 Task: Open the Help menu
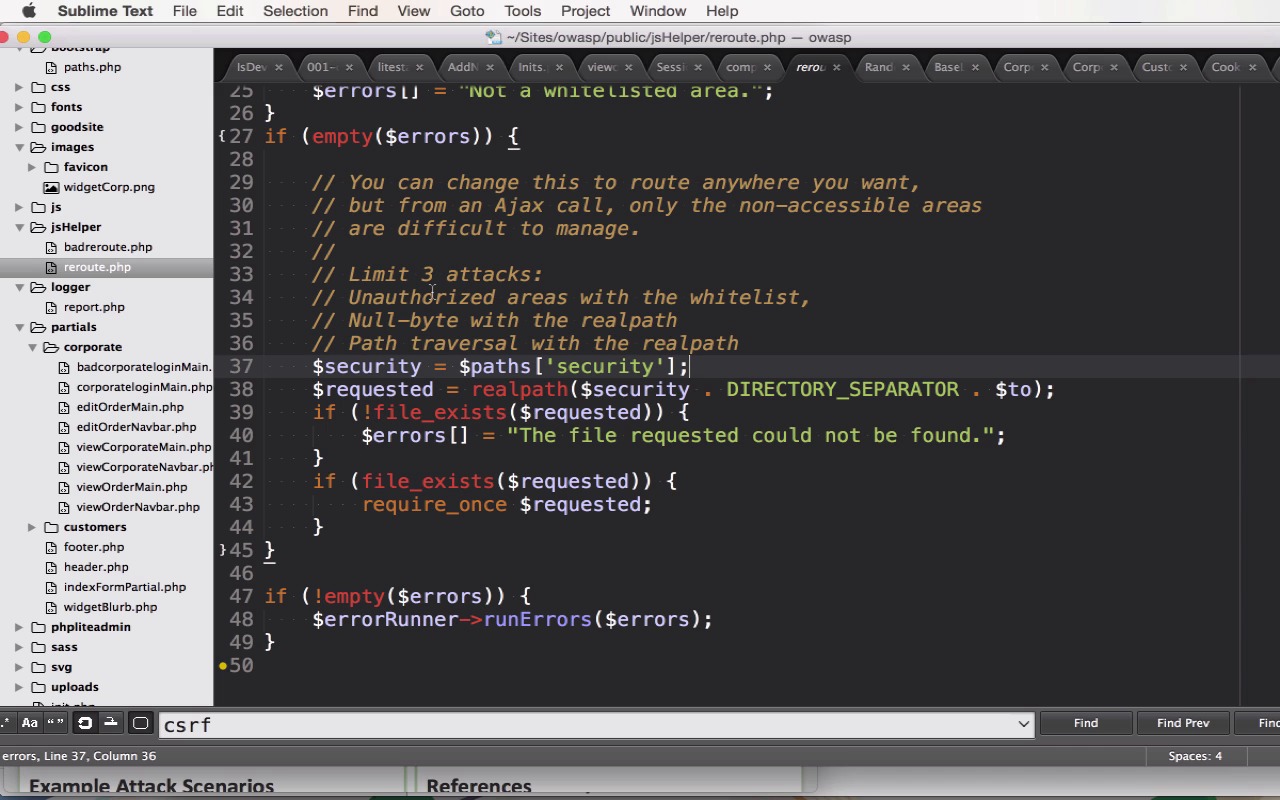click(x=722, y=11)
